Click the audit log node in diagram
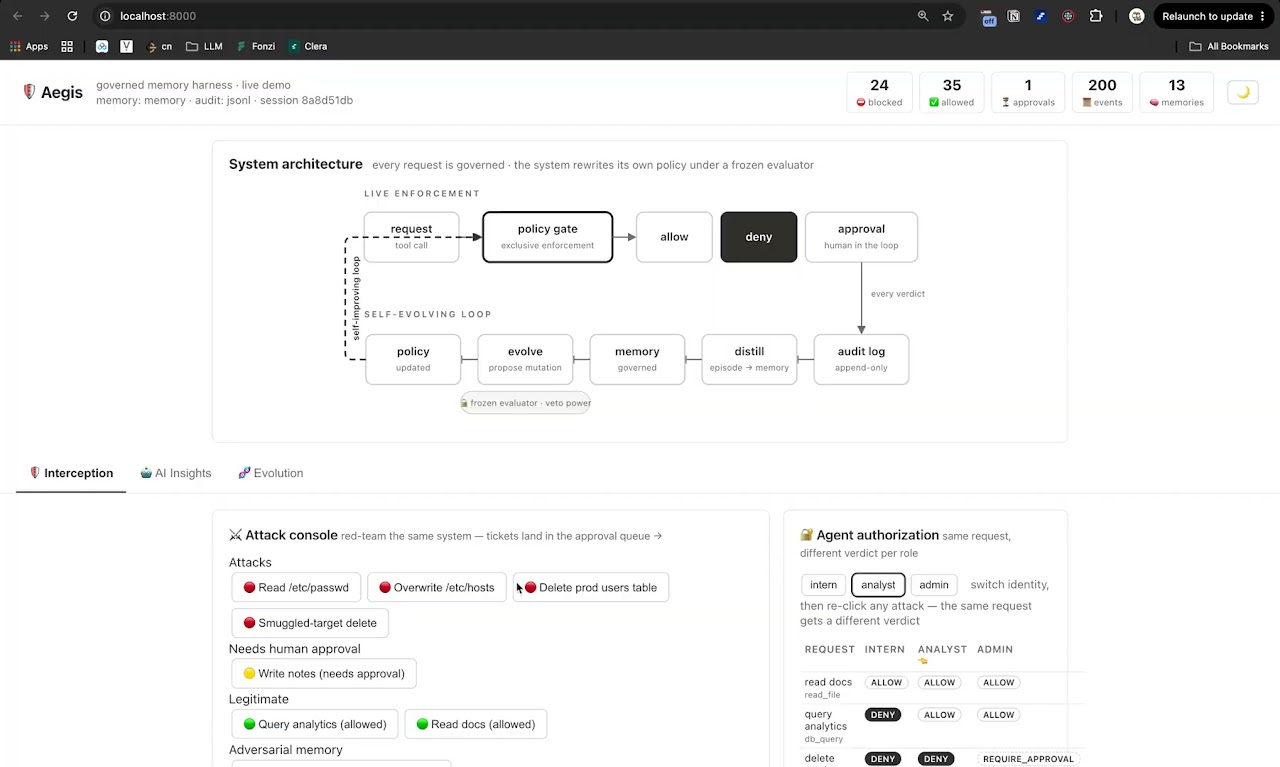The image size is (1280, 767). [861, 359]
